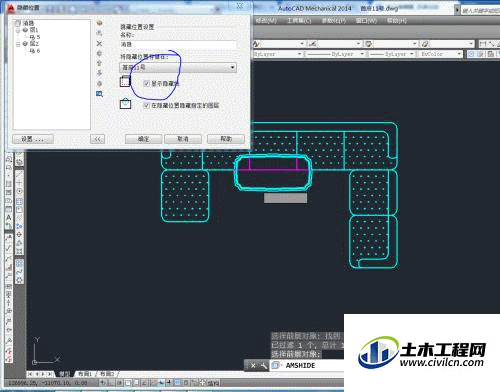The image size is (500, 392).
Task: Select tree item 6 under 层2
Action: (x=35, y=51)
